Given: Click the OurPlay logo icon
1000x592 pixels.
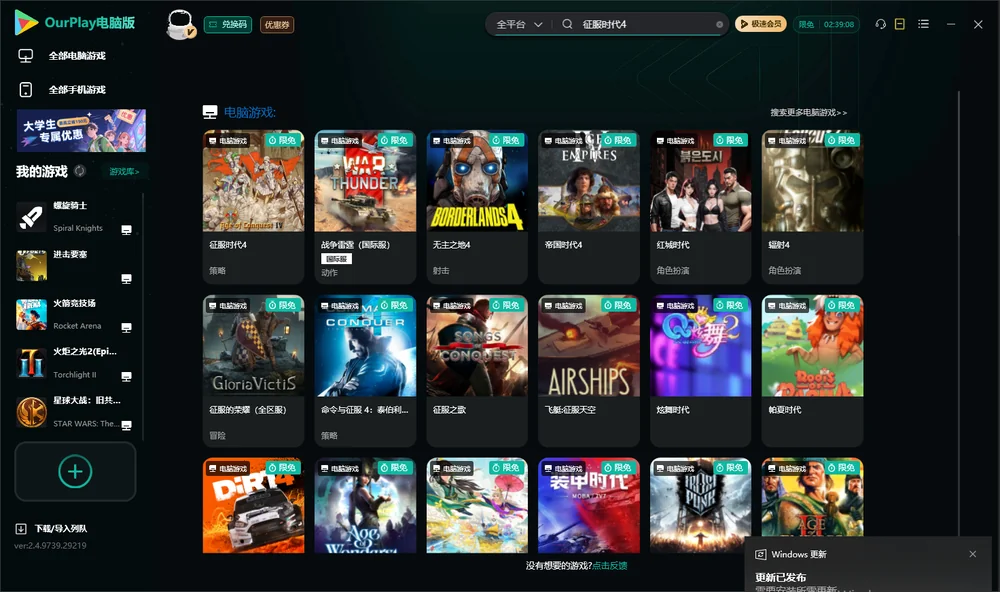Looking at the screenshot, I should pyautogui.click(x=26, y=23).
